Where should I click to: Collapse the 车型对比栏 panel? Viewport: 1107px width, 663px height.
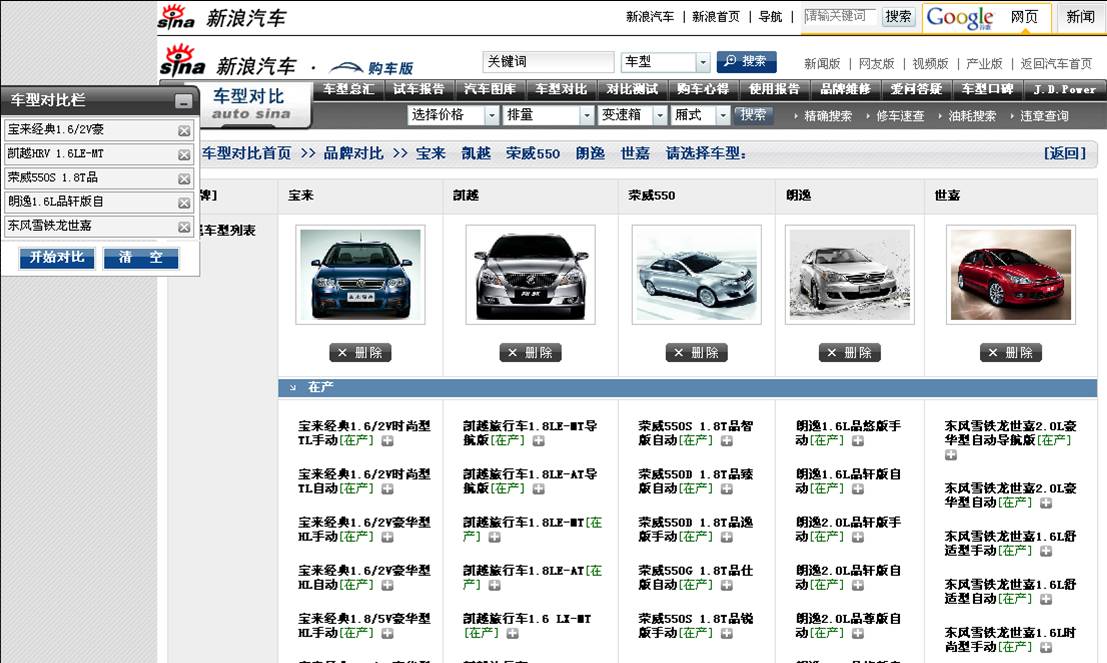click(x=184, y=102)
